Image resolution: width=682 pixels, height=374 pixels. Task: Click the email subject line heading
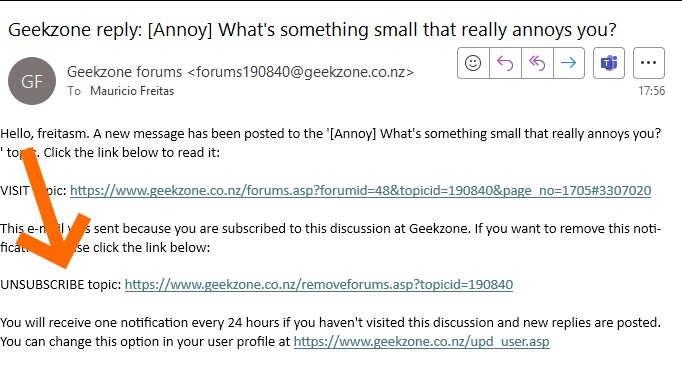(x=312, y=30)
